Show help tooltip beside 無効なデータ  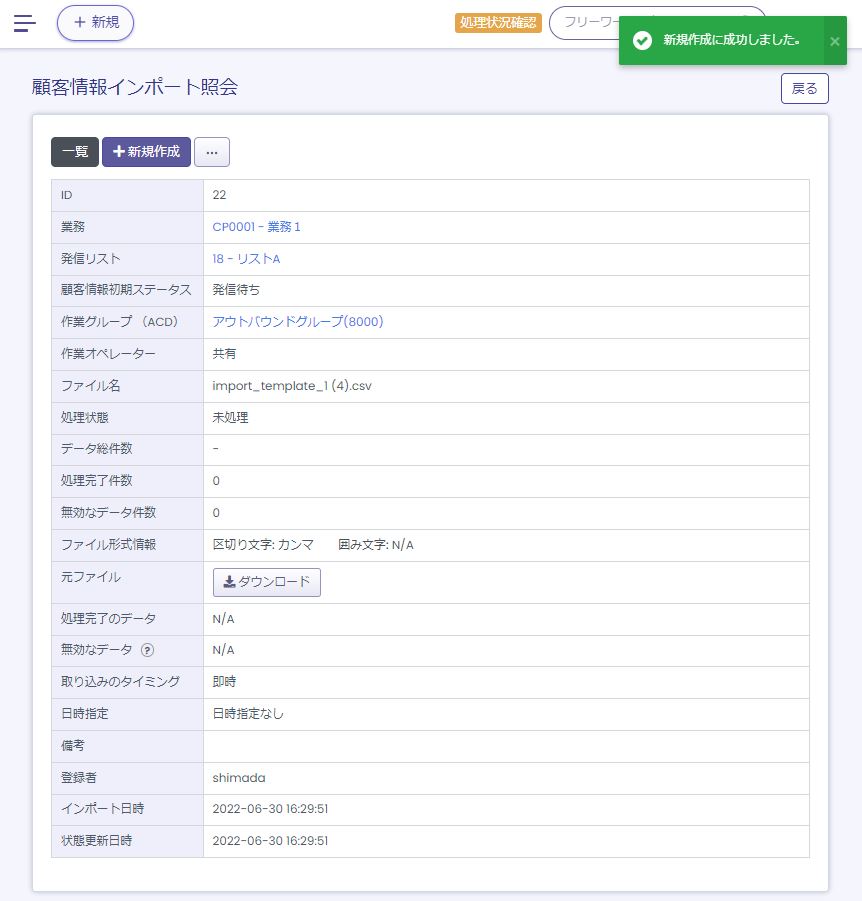(x=147, y=650)
